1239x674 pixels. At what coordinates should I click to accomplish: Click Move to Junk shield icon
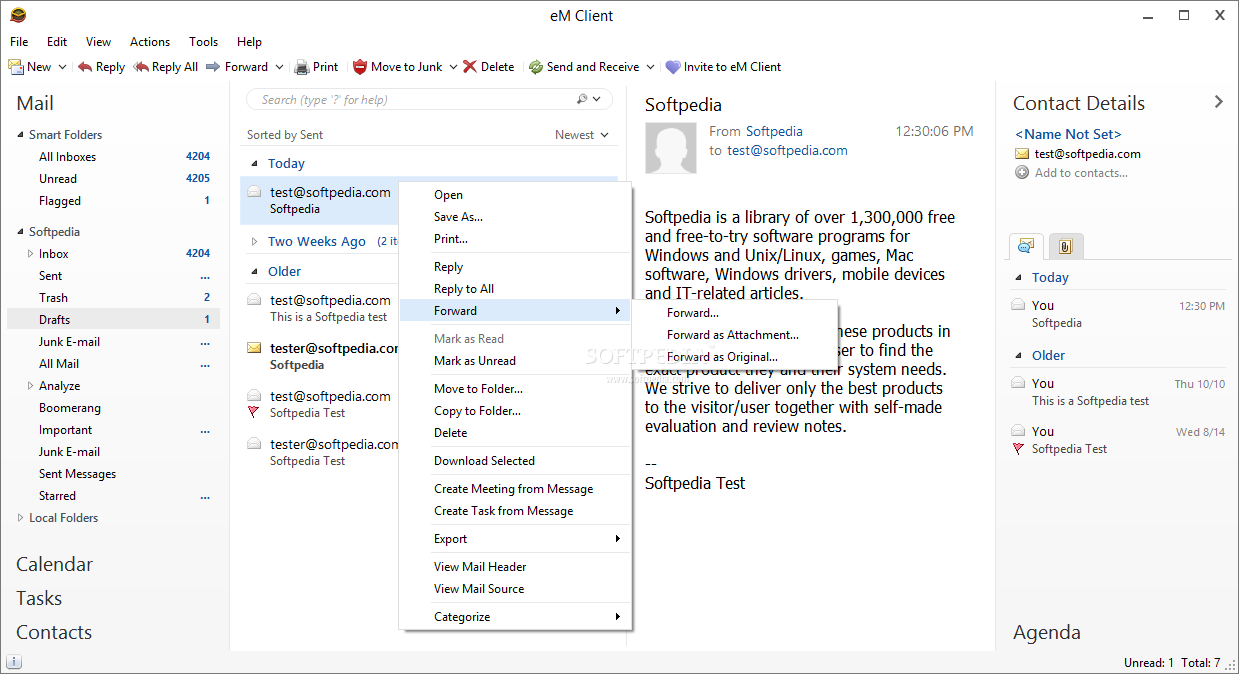(x=360, y=67)
